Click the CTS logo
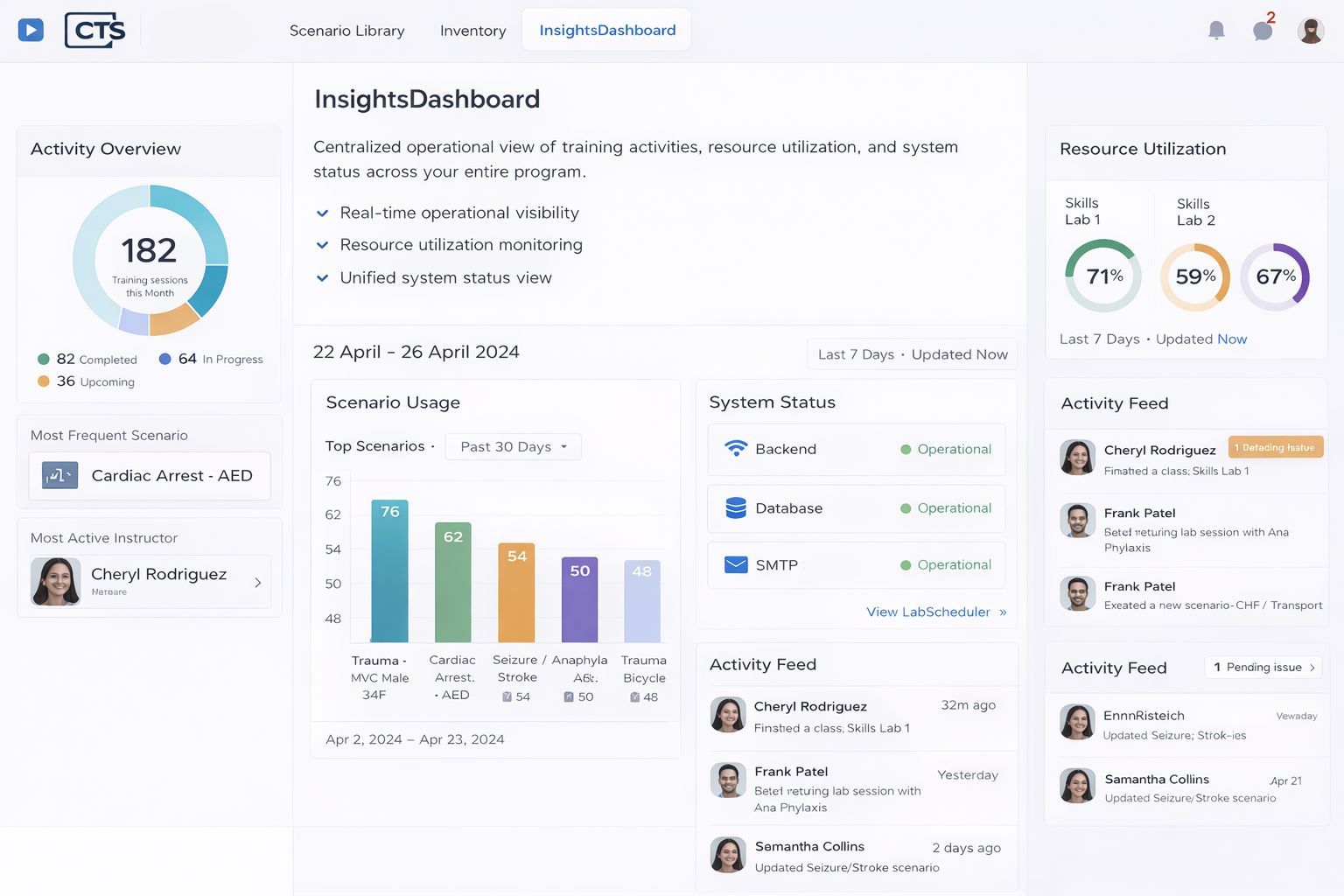This screenshot has width=1344, height=896. pyautogui.click(x=95, y=31)
